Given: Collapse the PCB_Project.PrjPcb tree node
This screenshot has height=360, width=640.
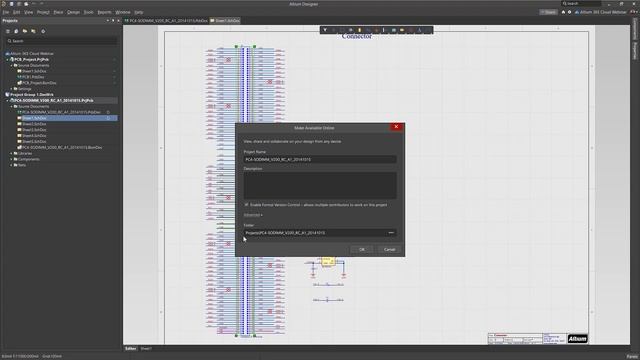Looking at the screenshot, I should coord(7,59).
